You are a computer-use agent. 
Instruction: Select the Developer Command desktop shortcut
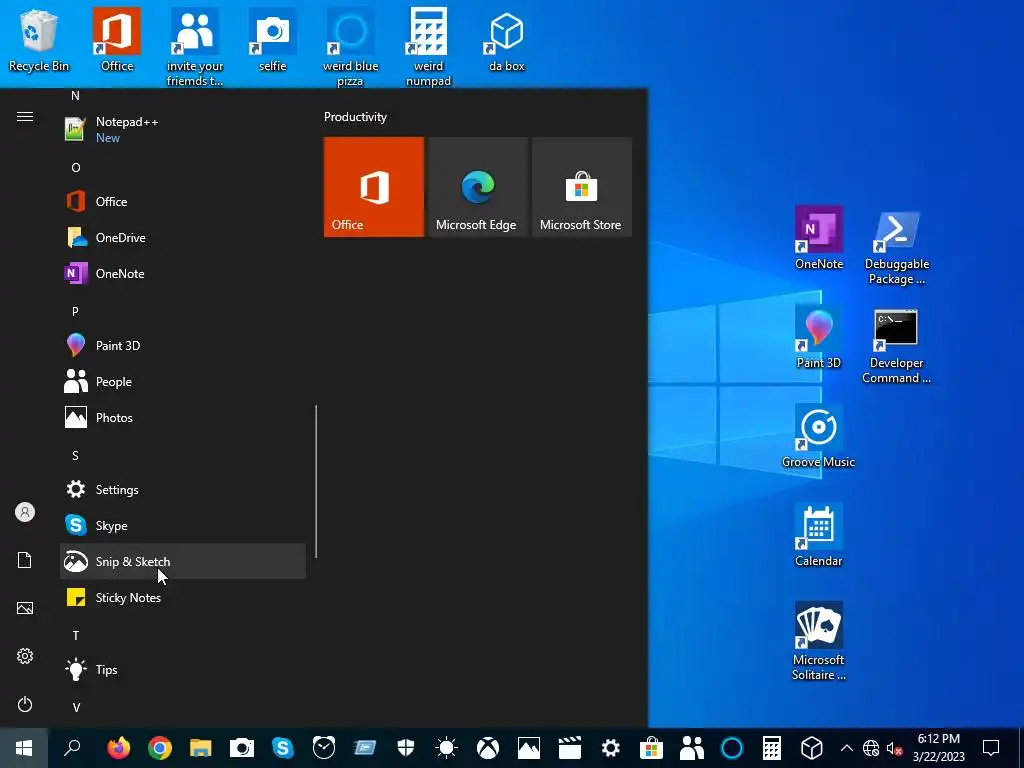point(897,345)
